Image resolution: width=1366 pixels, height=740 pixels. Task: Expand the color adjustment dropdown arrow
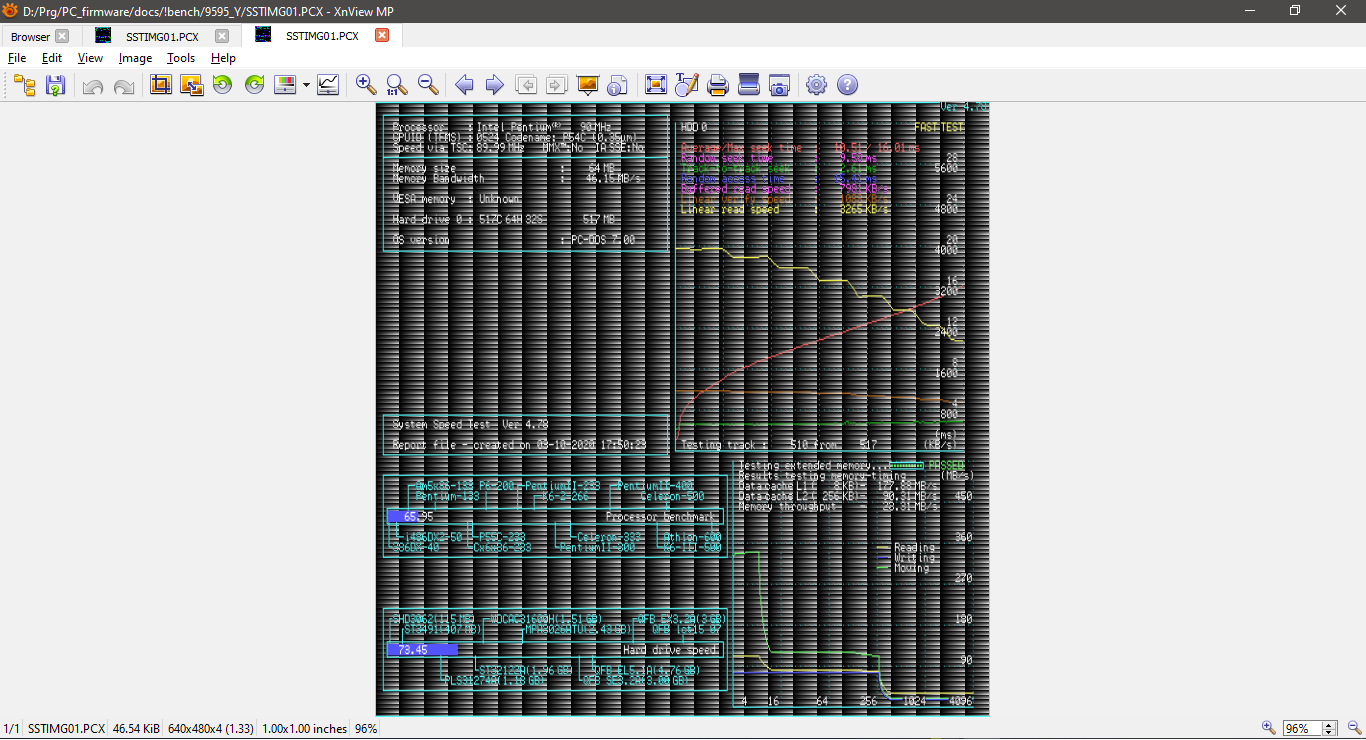point(306,85)
